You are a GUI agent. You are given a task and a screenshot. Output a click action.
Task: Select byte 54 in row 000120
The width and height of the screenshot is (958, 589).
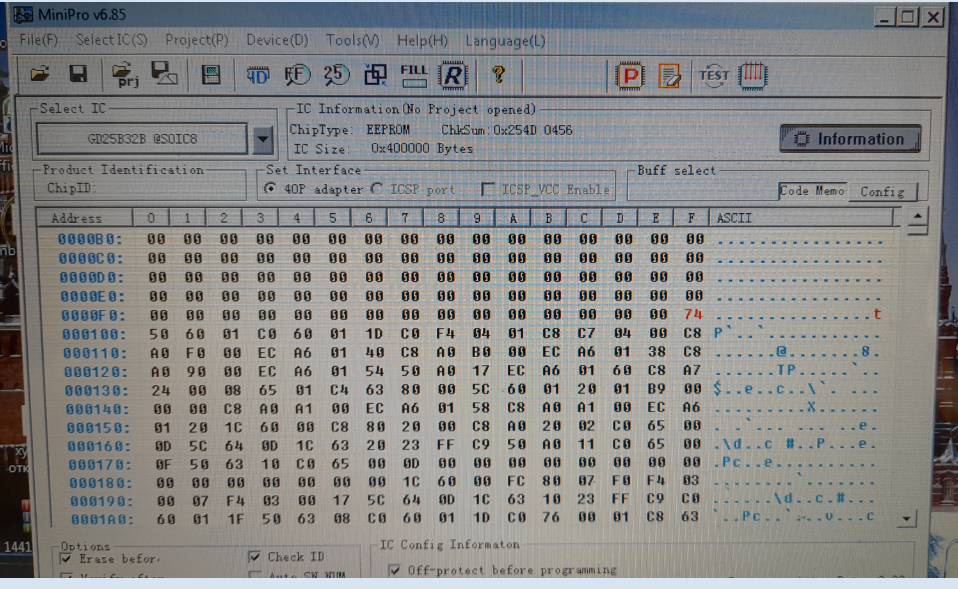coord(374,371)
